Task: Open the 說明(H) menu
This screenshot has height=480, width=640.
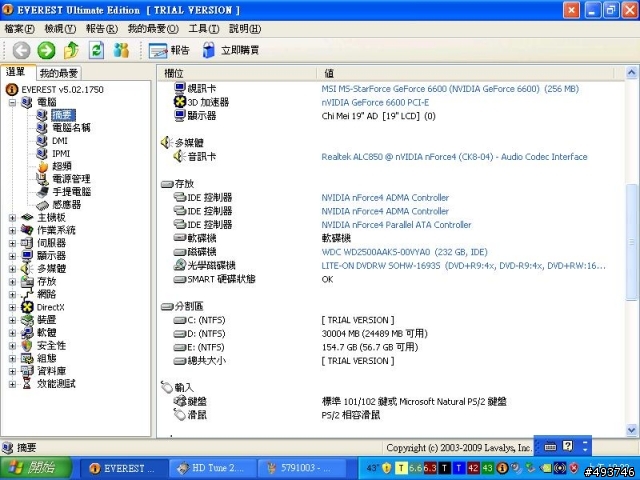Action: coord(245,29)
